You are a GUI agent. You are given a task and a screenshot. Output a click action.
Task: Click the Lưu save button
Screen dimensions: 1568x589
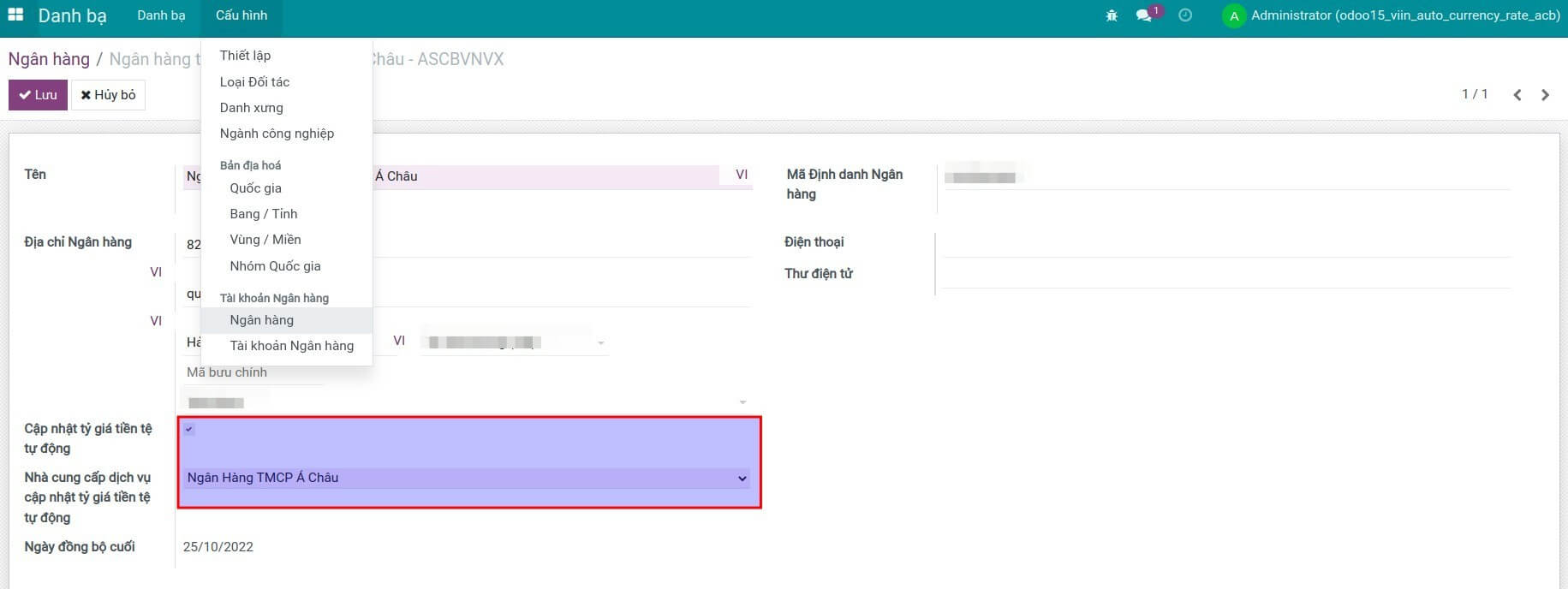tap(38, 95)
